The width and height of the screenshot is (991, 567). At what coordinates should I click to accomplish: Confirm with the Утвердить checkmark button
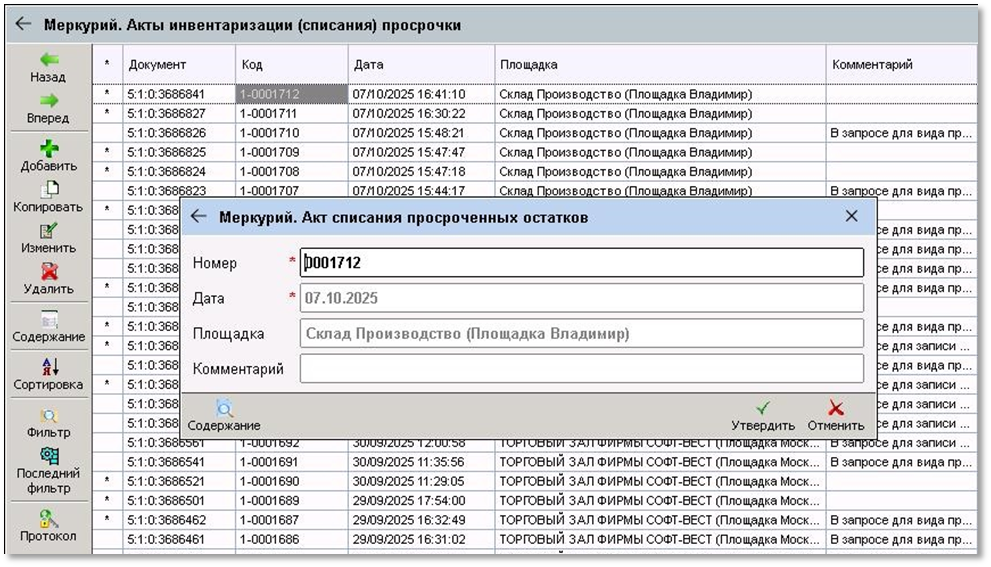(x=763, y=408)
